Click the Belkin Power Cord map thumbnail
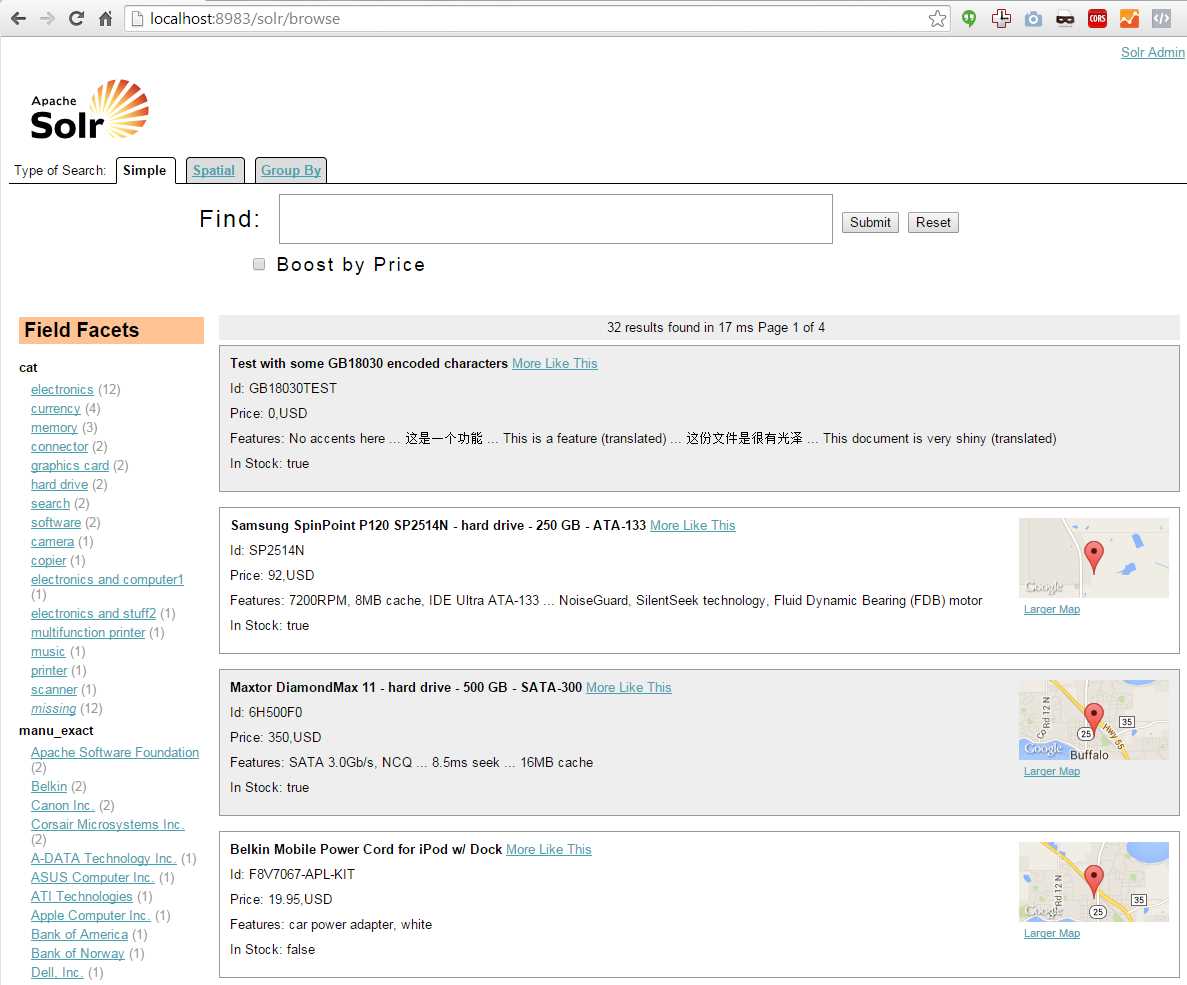This screenshot has height=985, width=1187. click(x=1094, y=882)
